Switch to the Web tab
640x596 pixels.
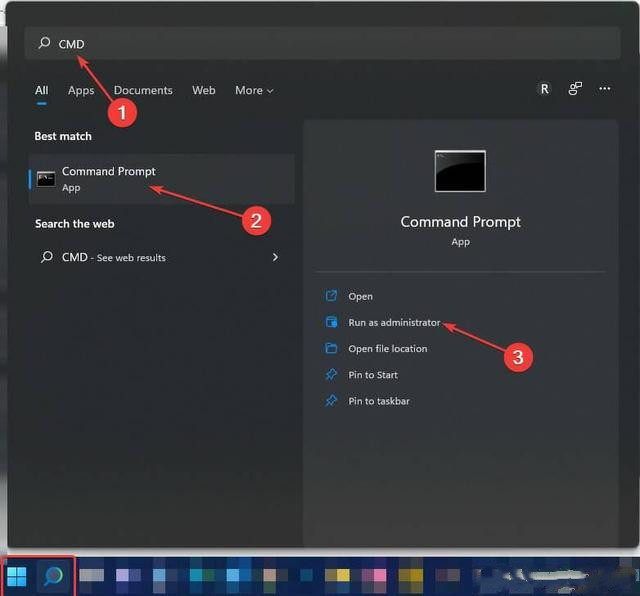point(204,90)
